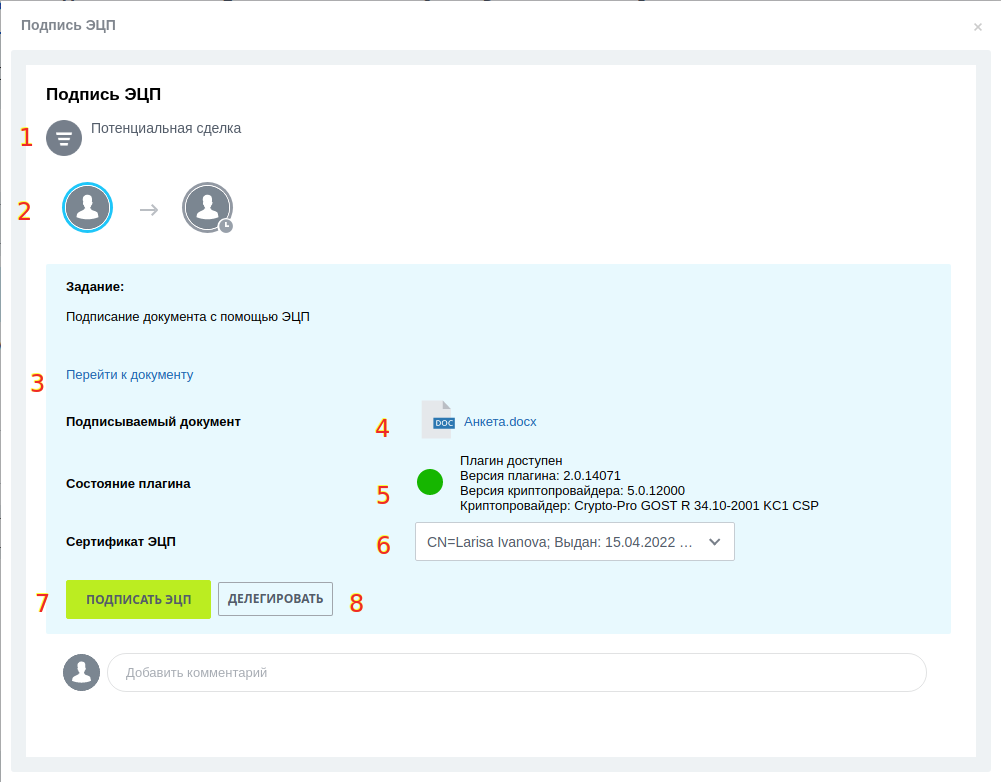The width and height of the screenshot is (1001, 782).
Task: Click the green plugin status indicator
Action: pos(430,482)
